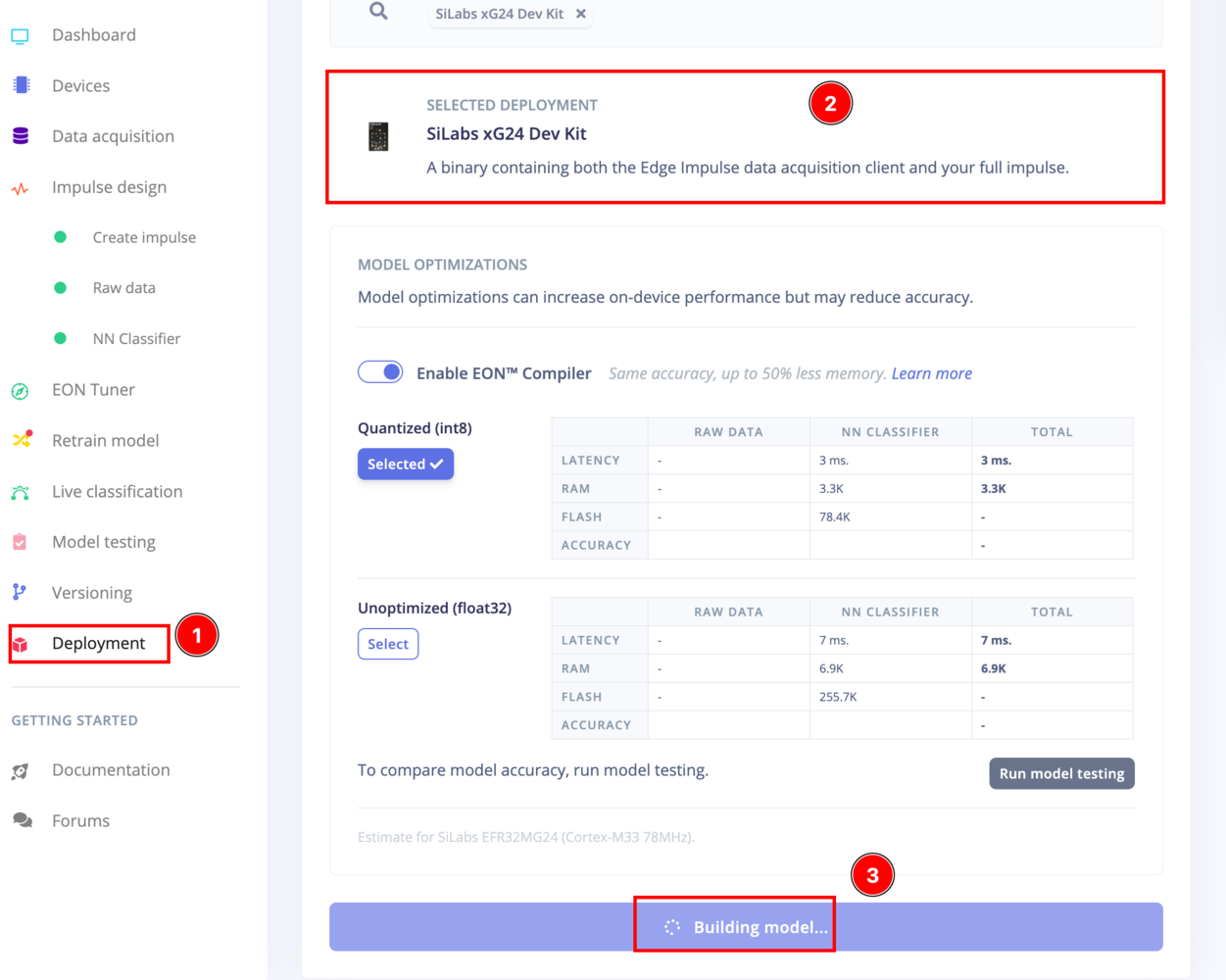Image resolution: width=1226 pixels, height=980 pixels.
Task: Open the Dashboard page
Action: [x=94, y=35]
